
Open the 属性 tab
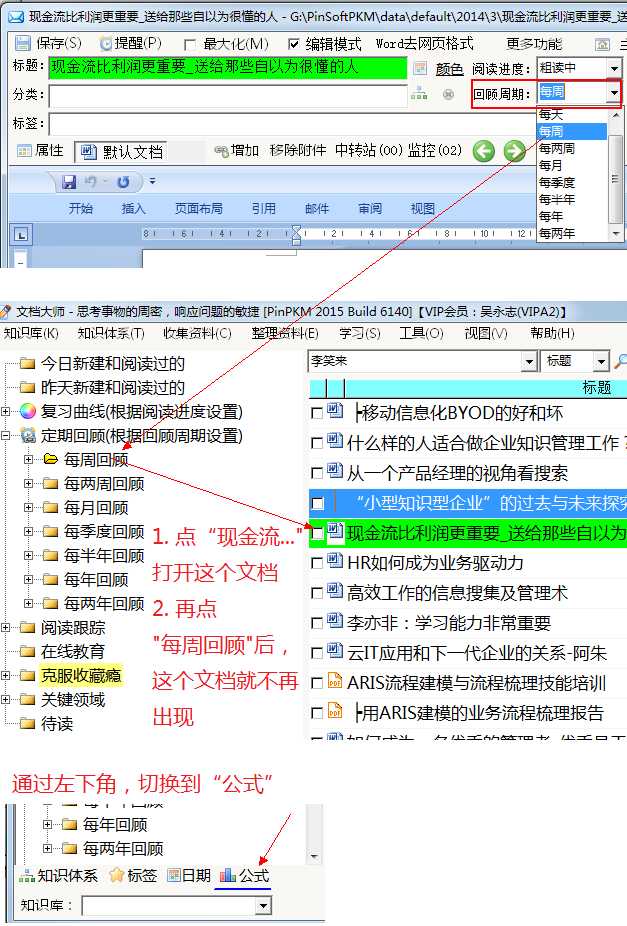click(x=40, y=151)
